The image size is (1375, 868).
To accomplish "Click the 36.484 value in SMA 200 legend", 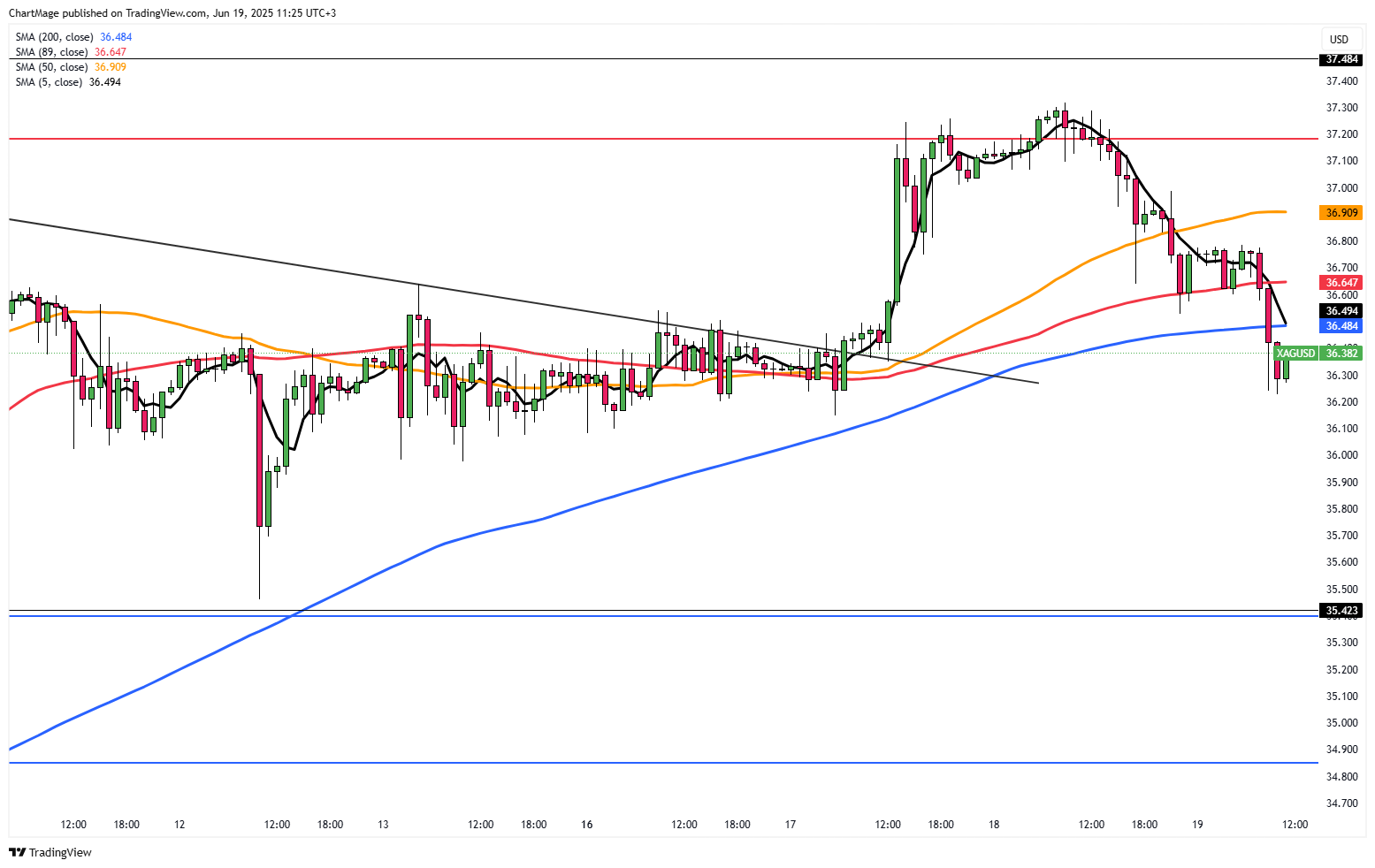I will (x=116, y=37).
